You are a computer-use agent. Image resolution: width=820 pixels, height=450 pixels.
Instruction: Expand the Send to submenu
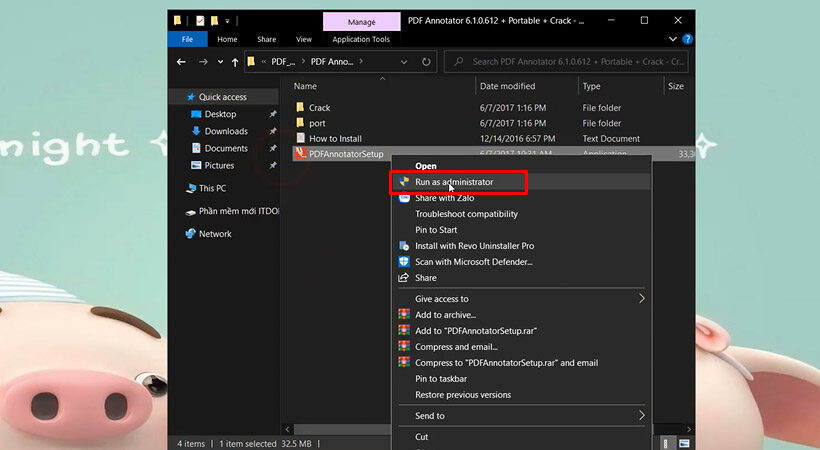coord(641,415)
